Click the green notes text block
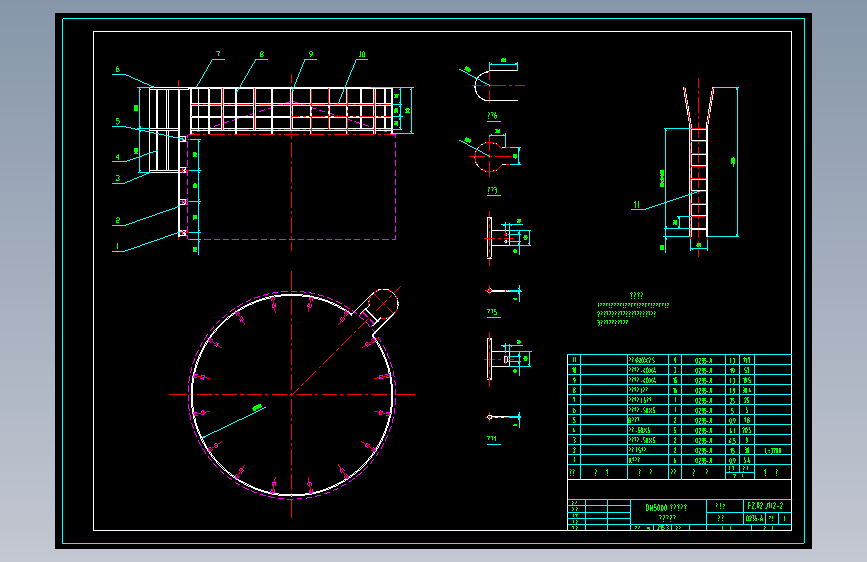 [x=633, y=309]
